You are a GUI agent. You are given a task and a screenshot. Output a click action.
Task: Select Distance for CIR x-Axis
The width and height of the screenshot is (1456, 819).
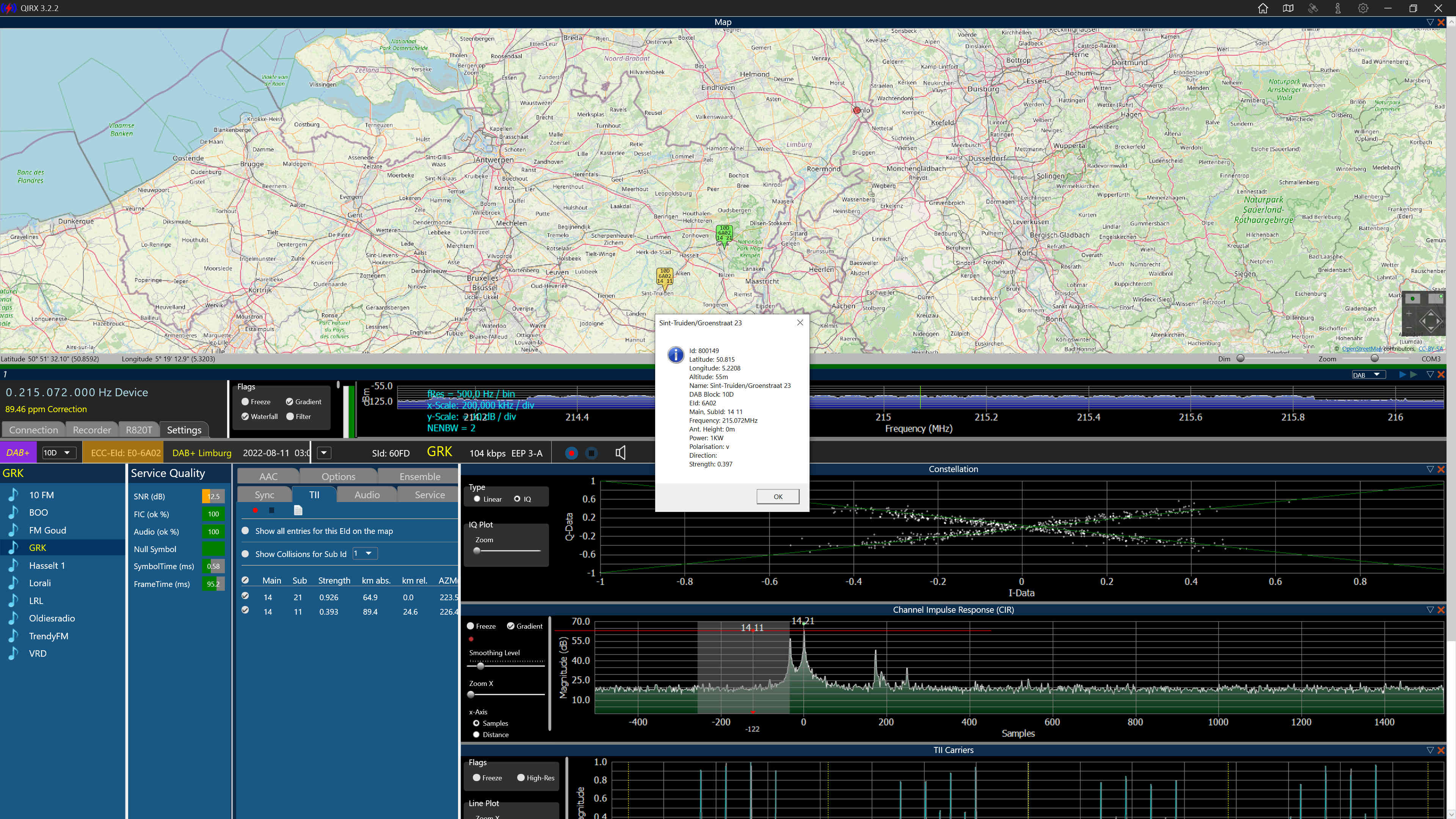[x=491, y=735]
